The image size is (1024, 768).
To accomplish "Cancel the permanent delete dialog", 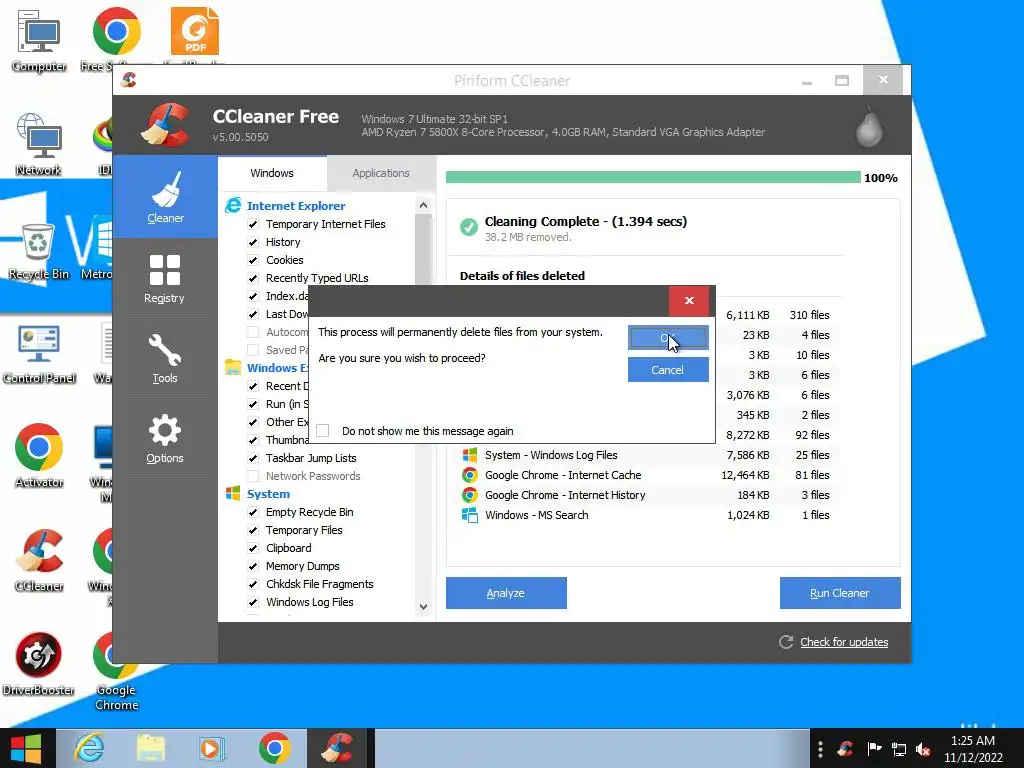I will (x=668, y=370).
